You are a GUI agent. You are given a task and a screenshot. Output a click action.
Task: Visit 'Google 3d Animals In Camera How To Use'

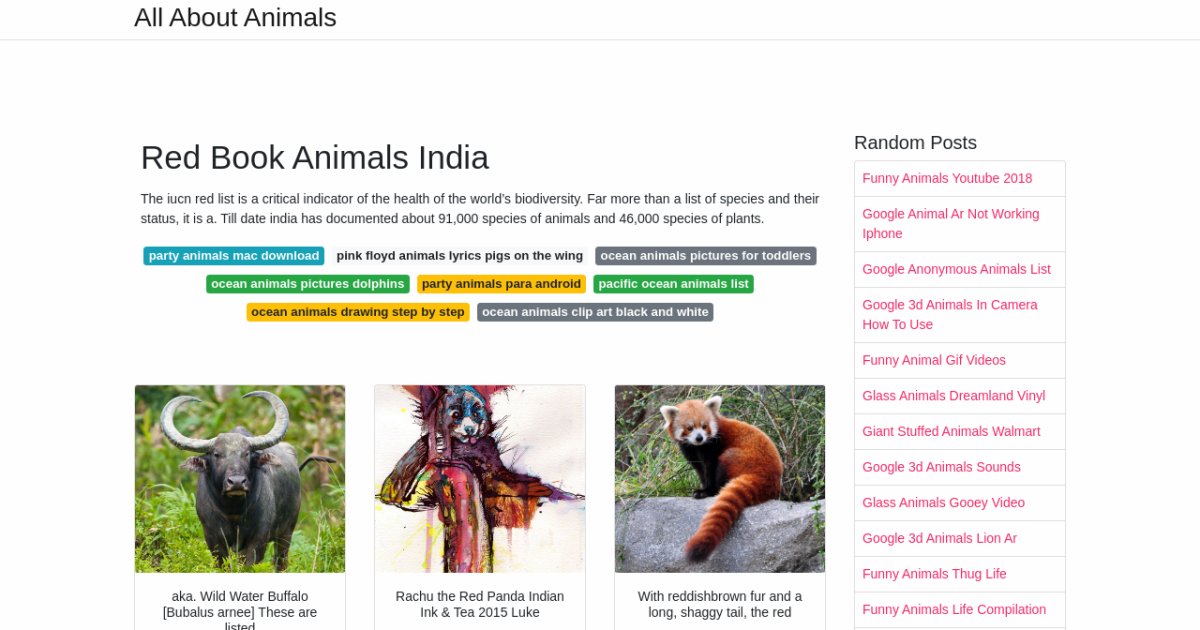click(949, 314)
